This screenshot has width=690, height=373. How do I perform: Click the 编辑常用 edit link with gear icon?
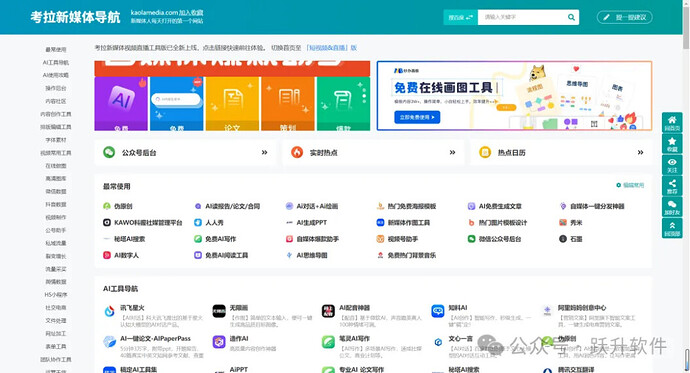[x=630, y=185]
